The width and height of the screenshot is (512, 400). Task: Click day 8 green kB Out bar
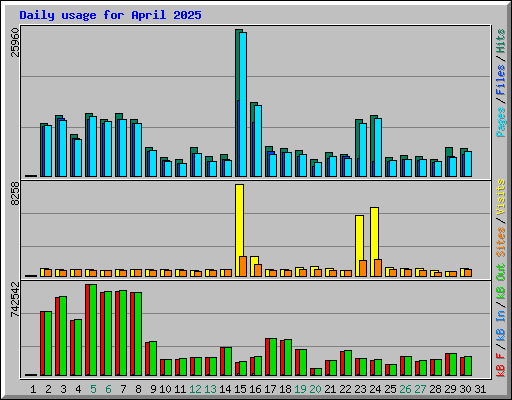pyautogui.click(x=138, y=334)
